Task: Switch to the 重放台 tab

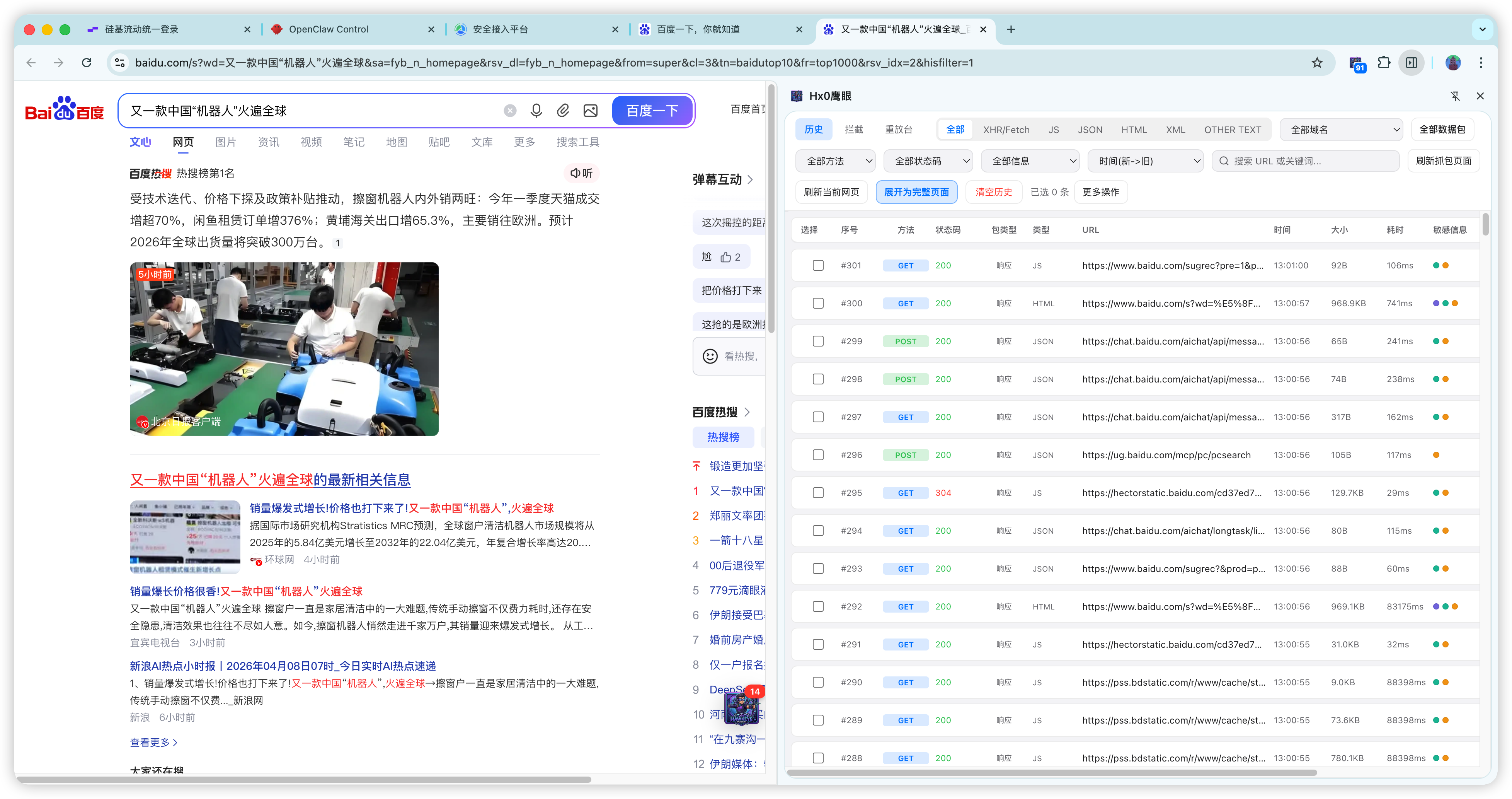Action: (899, 130)
